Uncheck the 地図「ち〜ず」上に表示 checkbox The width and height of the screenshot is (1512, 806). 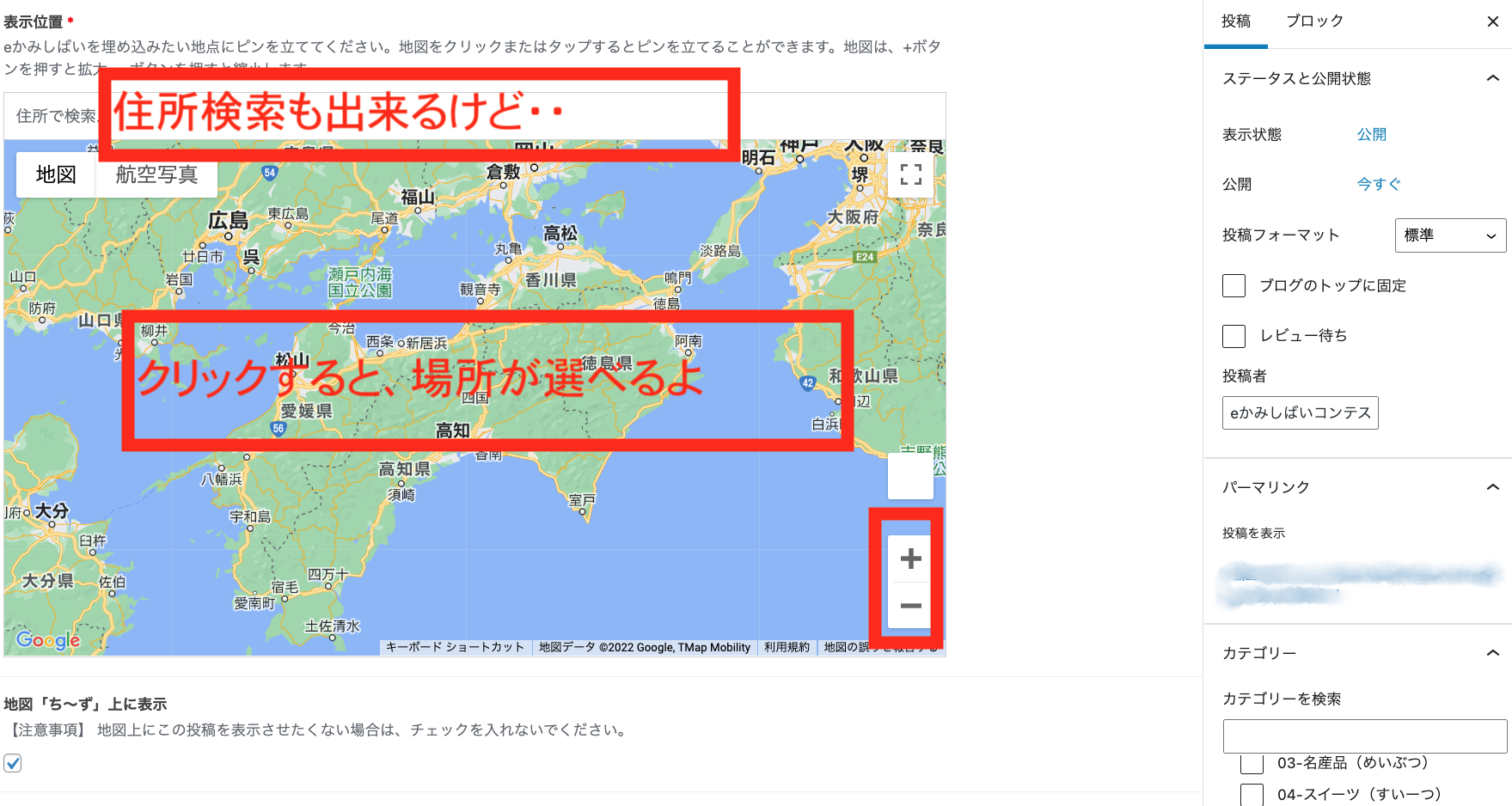(13, 763)
